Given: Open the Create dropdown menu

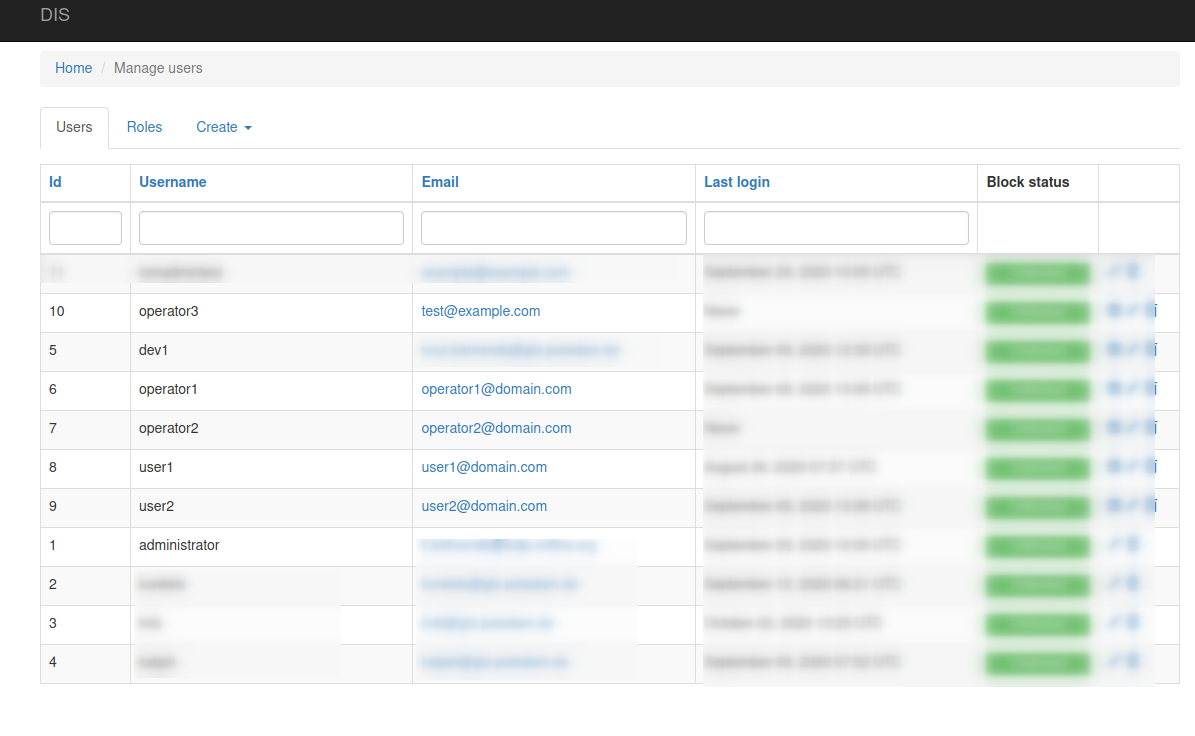Looking at the screenshot, I should 223,127.
